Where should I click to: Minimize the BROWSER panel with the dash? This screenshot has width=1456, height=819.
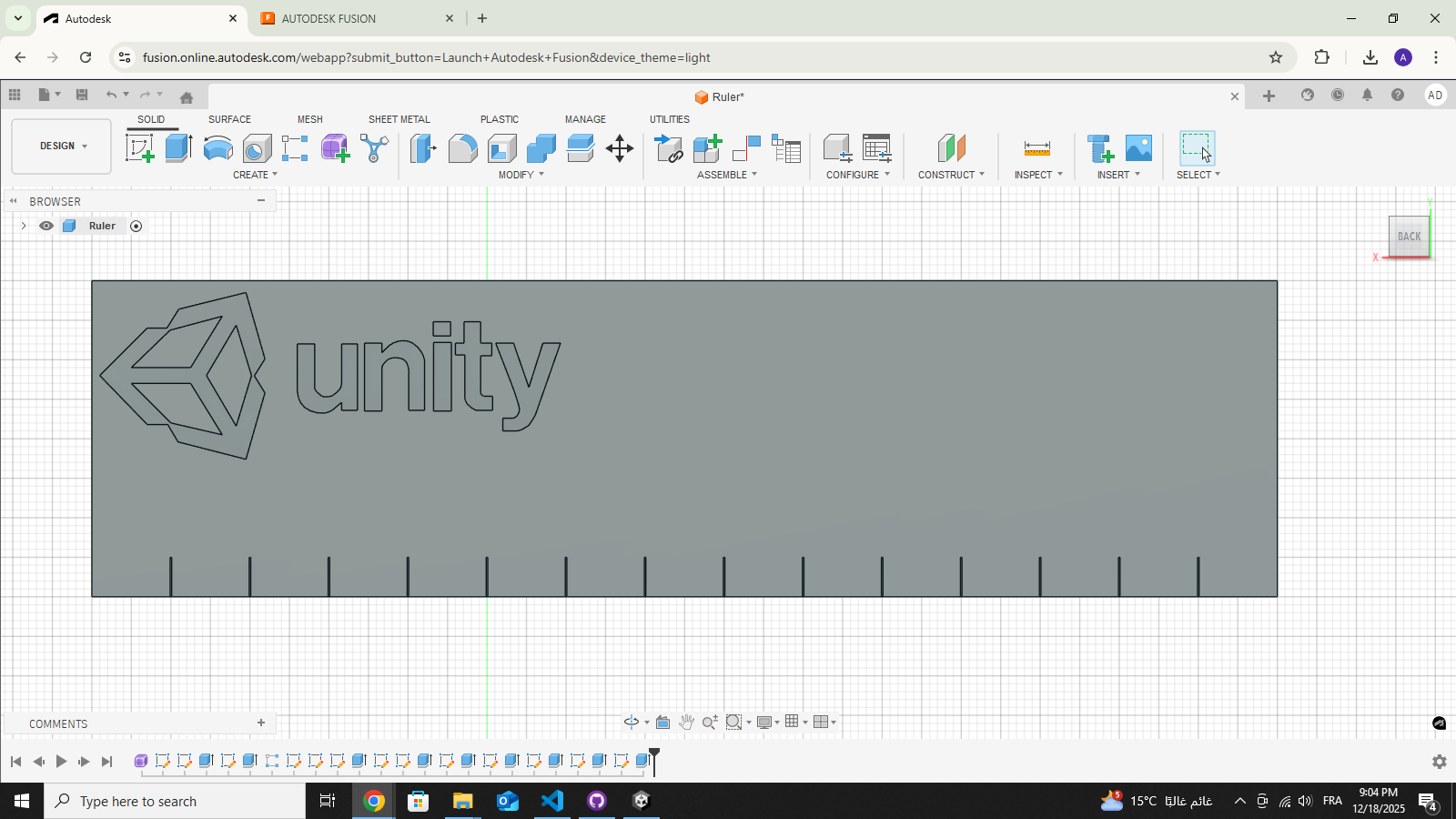[x=261, y=200]
